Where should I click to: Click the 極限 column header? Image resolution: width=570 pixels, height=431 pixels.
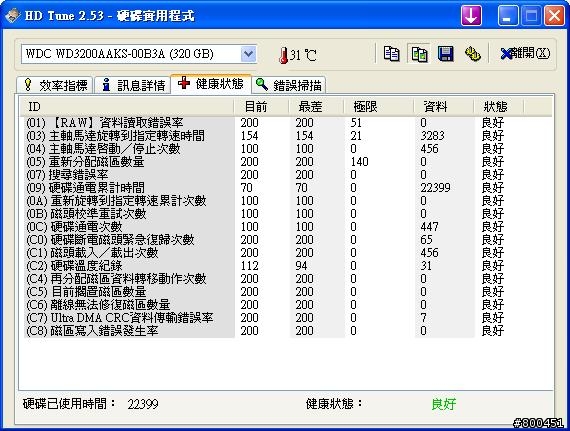pyautogui.click(x=378, y=107)
